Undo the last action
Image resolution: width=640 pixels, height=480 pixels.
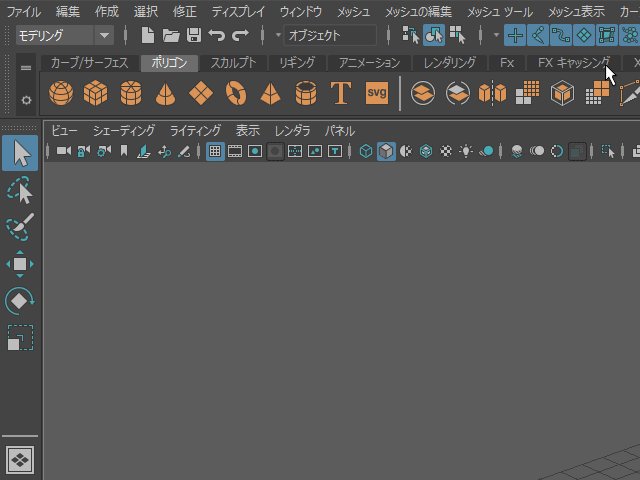pyautogui.click(x=217, y=36)
